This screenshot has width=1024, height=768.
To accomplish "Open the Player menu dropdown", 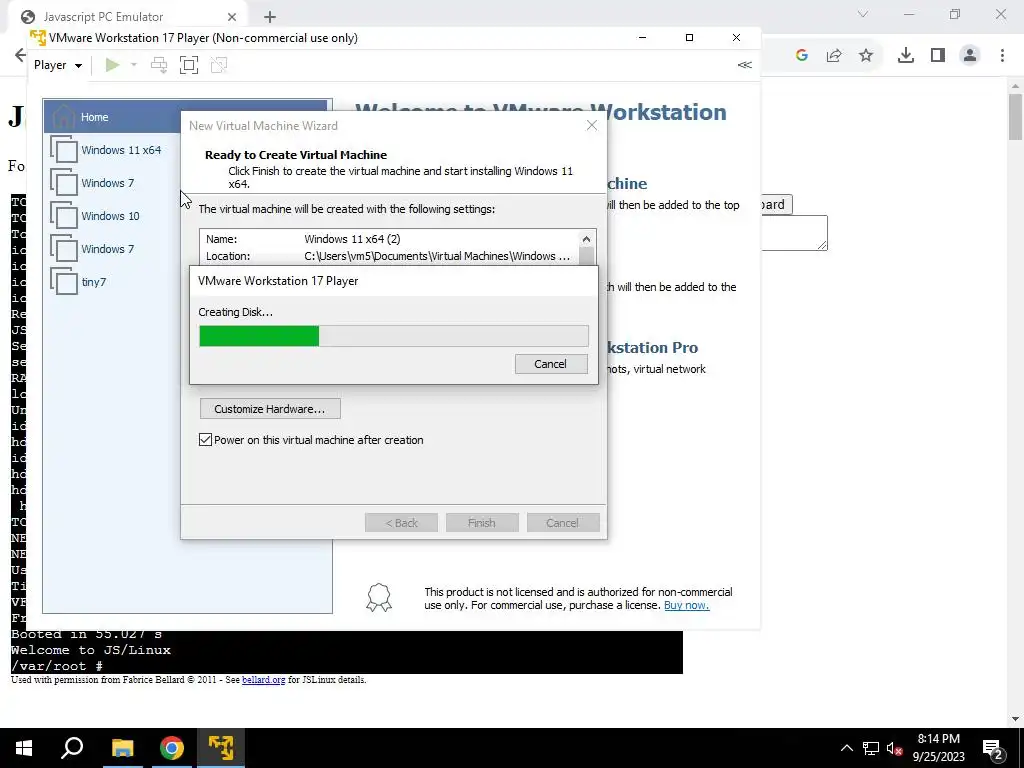I will [x=57, y=65].
